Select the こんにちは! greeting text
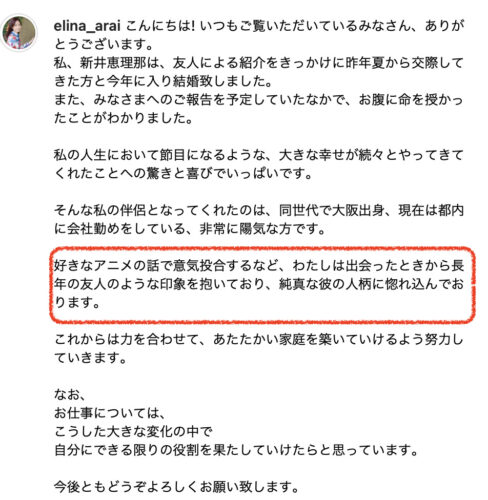 pos(161,26)
